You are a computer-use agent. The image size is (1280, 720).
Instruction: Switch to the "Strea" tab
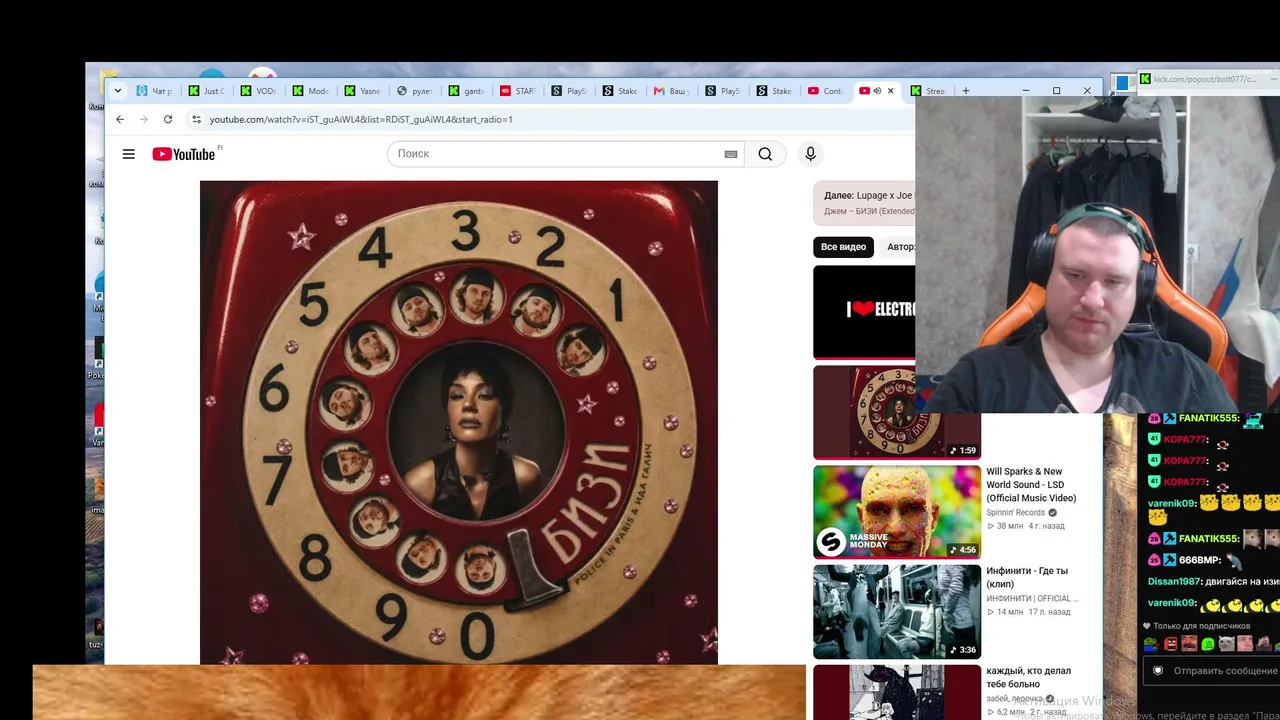coord(929,91)
